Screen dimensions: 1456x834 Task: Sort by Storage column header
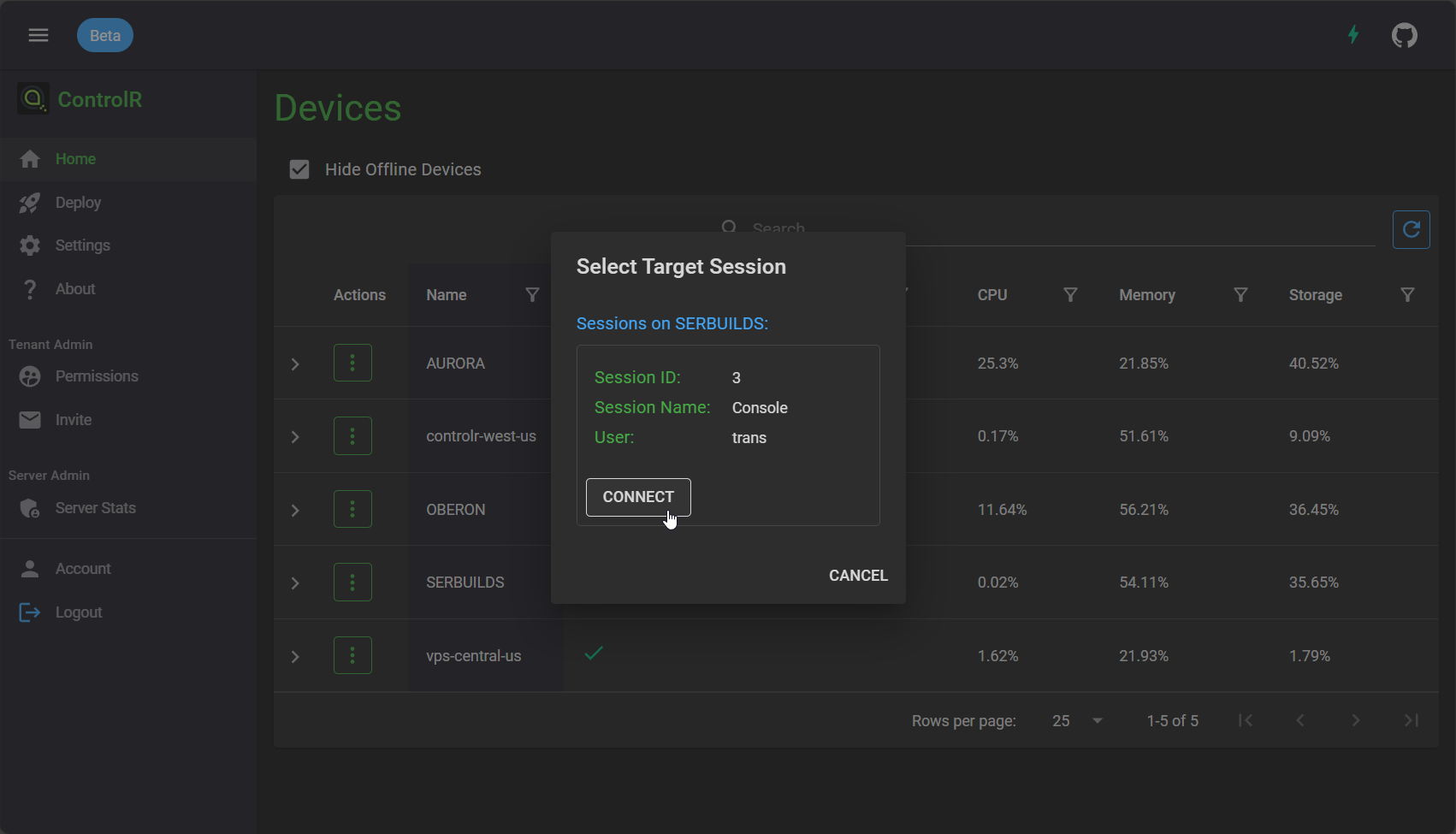pos(1316,295)
